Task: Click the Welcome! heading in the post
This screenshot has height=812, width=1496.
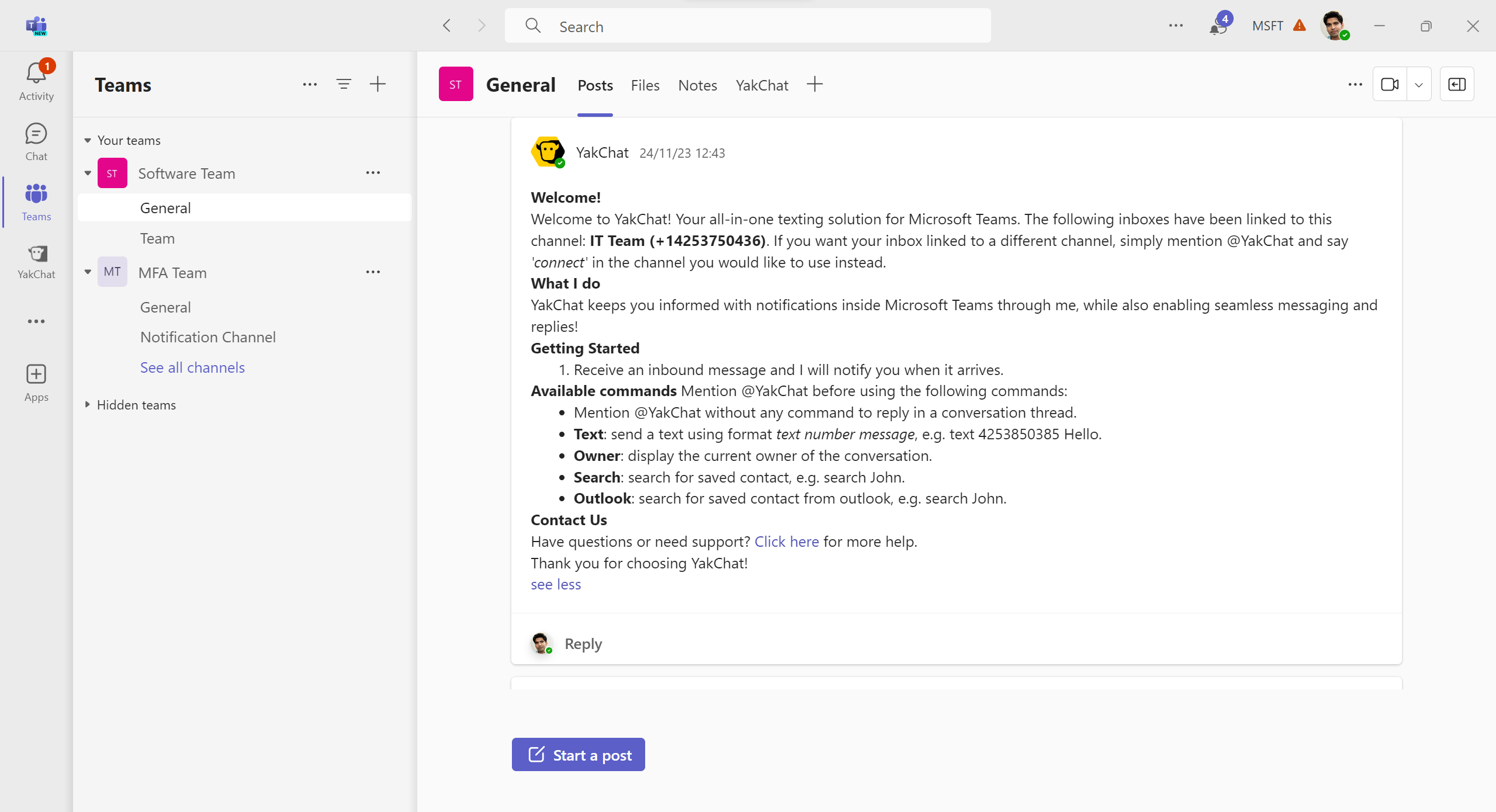Action: [x=566, y=197]
